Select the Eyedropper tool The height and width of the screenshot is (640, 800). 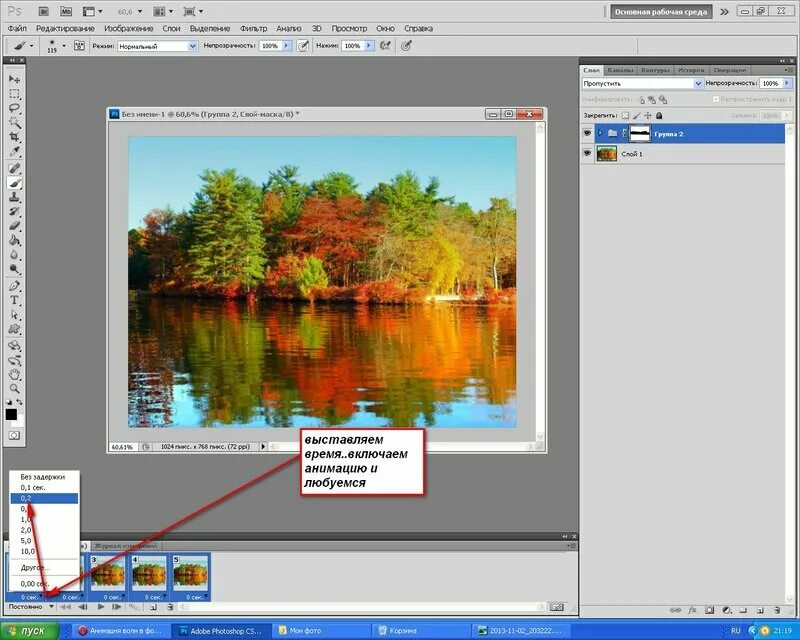(14, 152)
